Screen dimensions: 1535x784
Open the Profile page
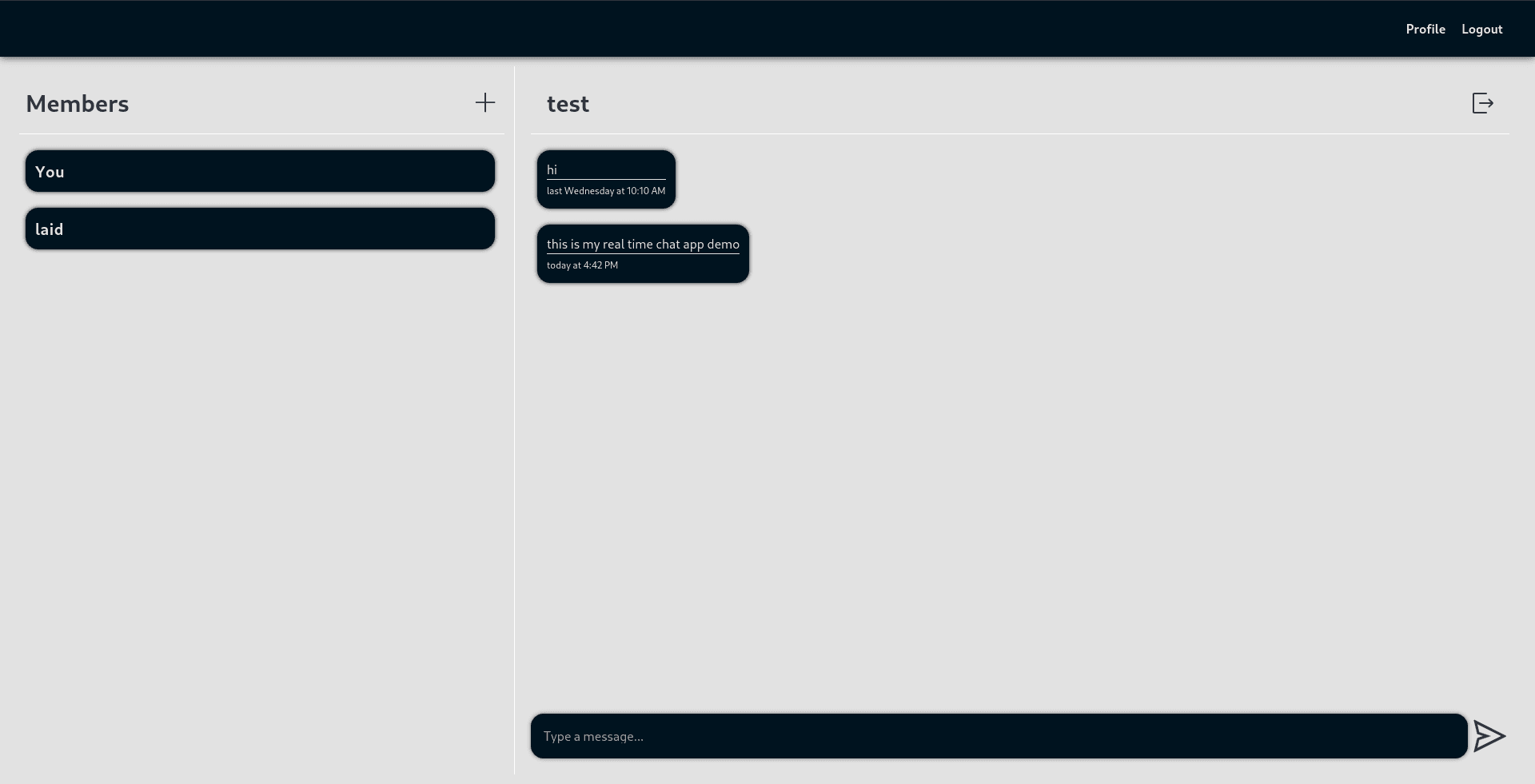[1425, 29]
